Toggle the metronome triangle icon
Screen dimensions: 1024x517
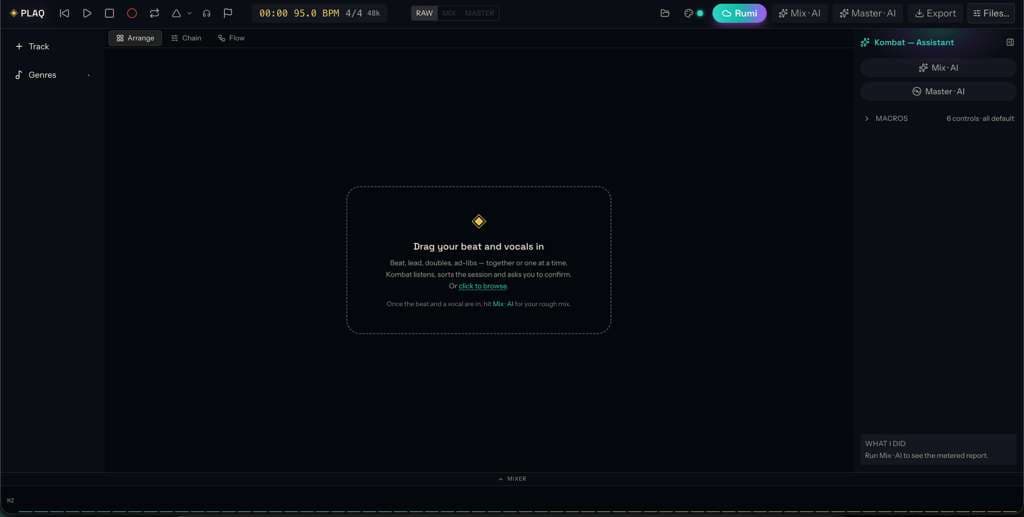[x=176, y=13]
